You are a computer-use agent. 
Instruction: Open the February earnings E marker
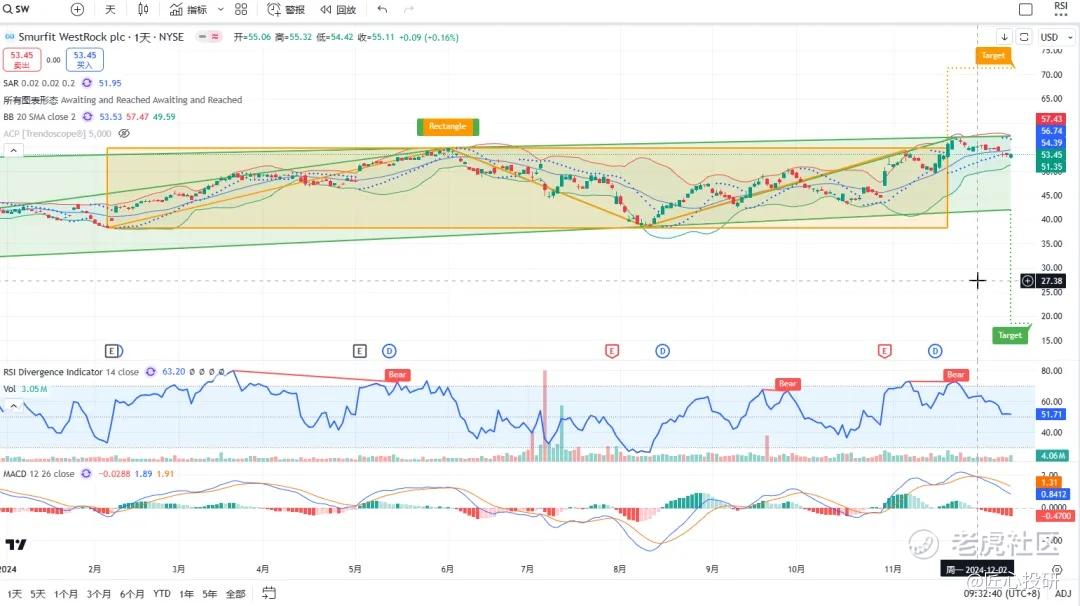pos(112,351)
